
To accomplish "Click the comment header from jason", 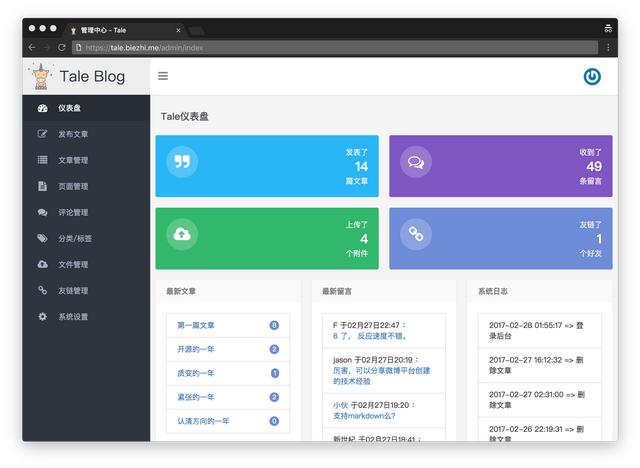I will coord(376,360).
